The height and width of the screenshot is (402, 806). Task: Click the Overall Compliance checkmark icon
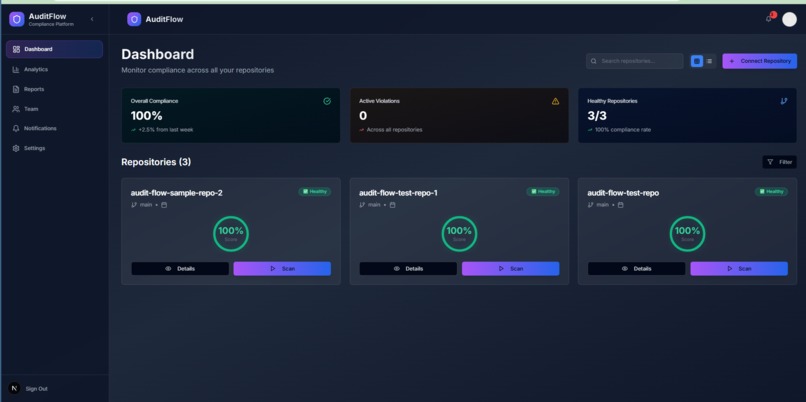[327, 101]
